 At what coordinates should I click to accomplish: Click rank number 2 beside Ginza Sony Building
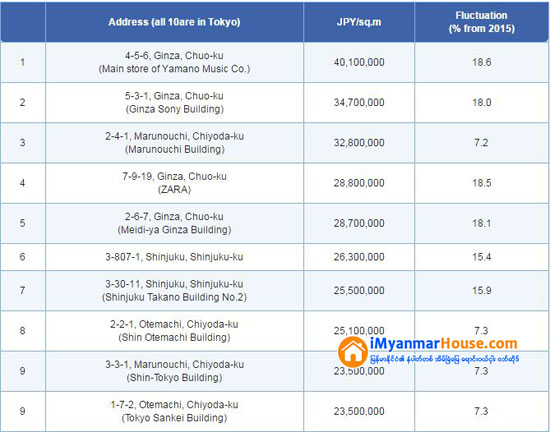tap(22, 103)
